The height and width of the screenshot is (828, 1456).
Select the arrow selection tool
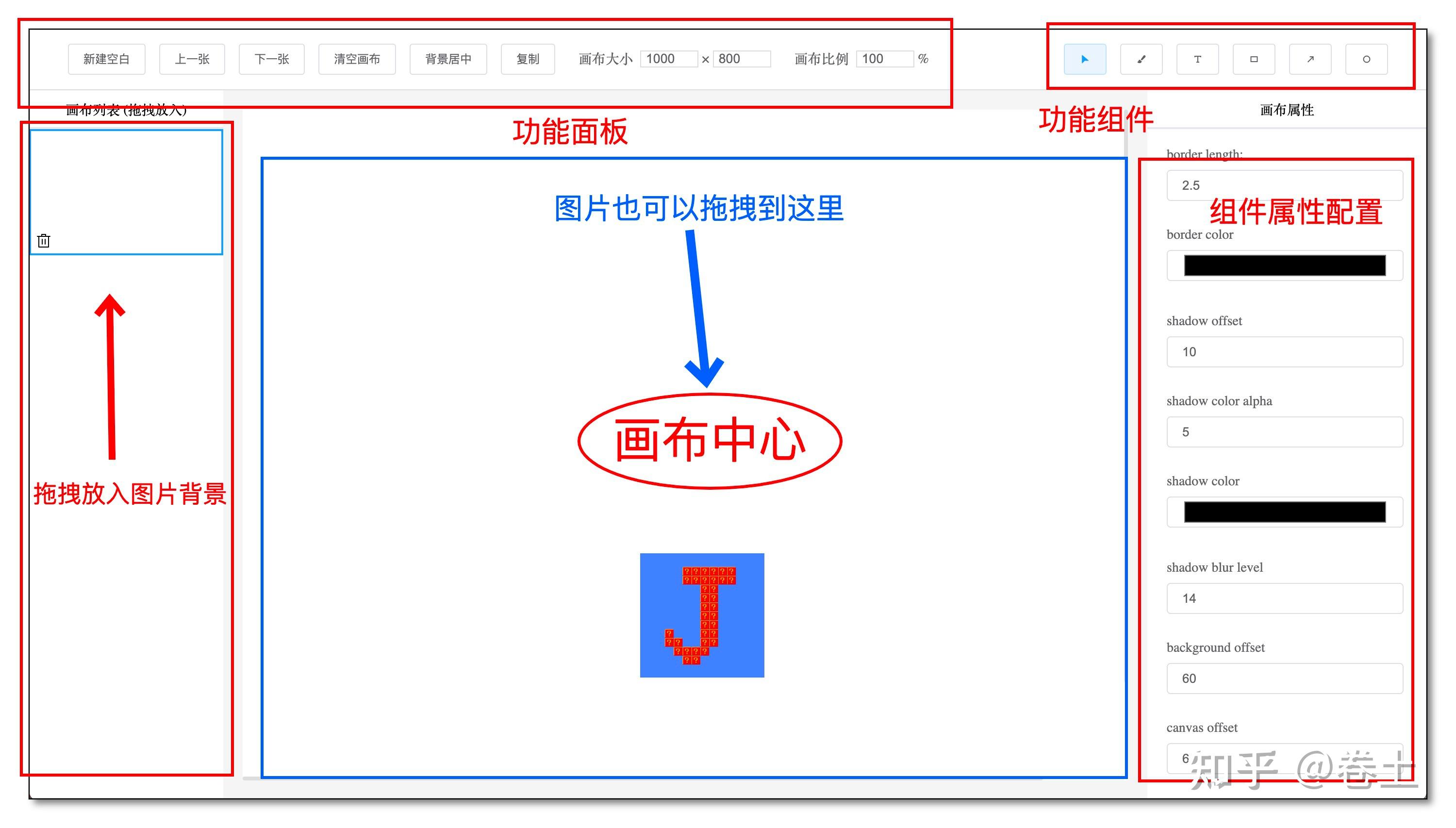1085,59
